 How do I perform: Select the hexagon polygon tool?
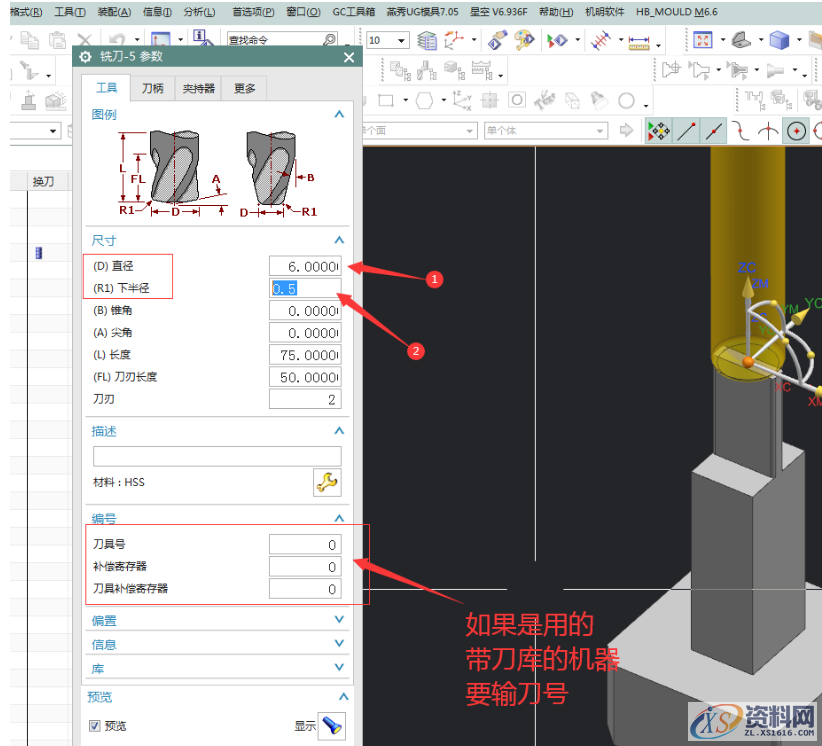pyautogui.click(x=425, y=100)
